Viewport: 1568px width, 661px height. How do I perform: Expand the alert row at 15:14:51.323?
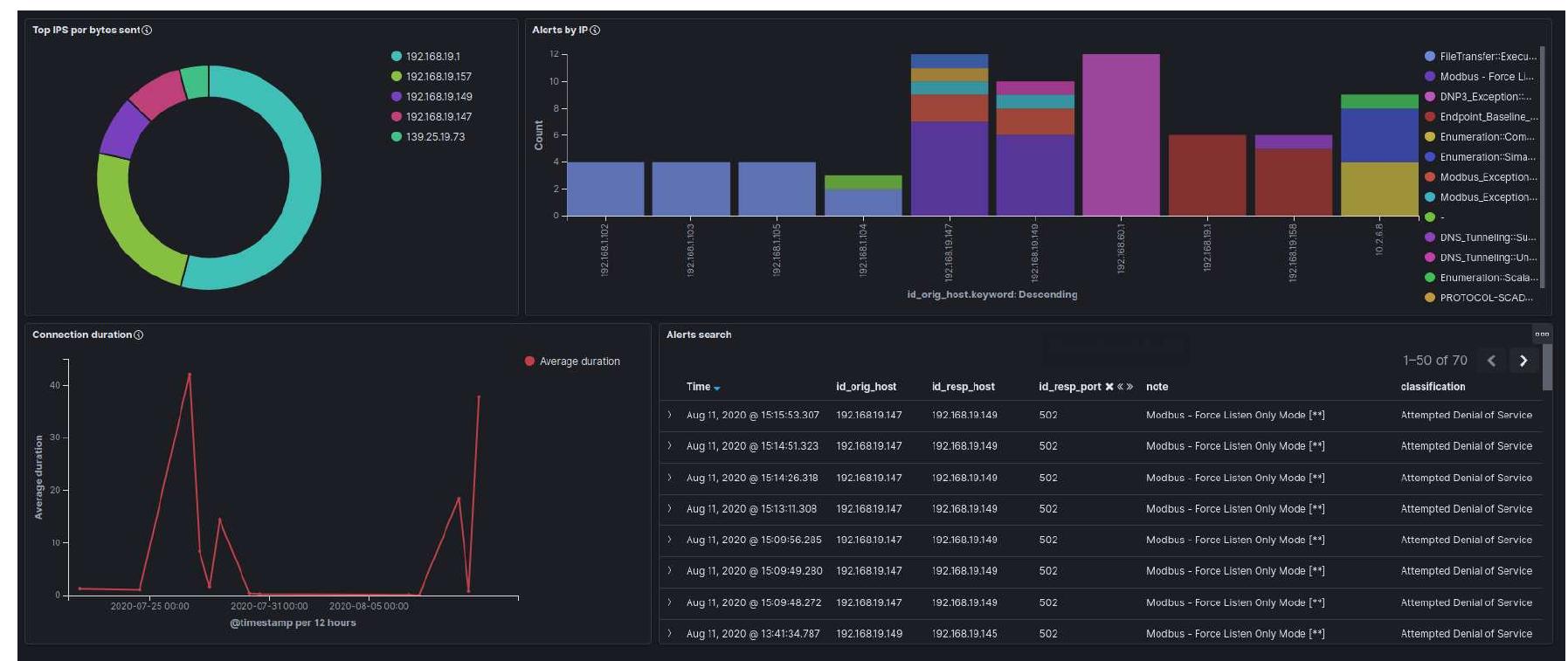coord(670,445)
